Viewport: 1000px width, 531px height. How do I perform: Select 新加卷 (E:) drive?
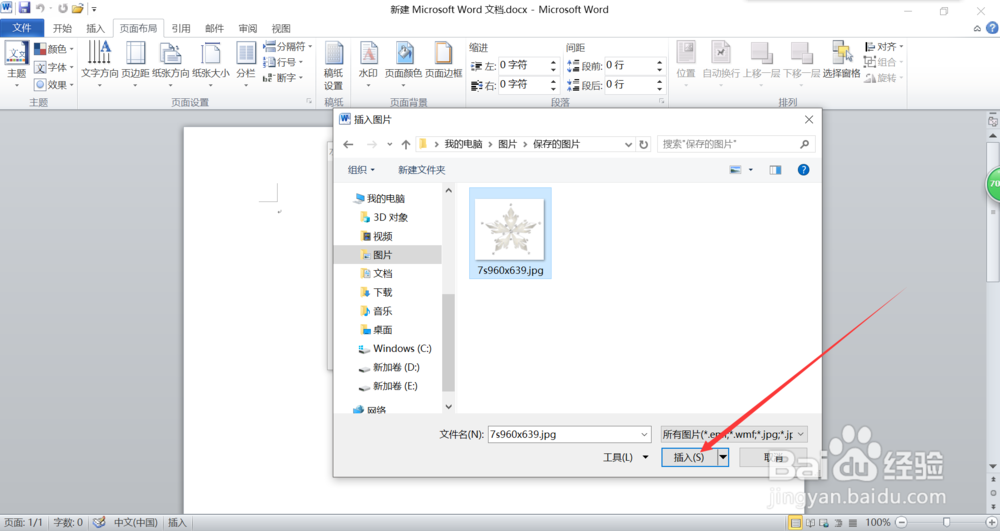click(396, 386)
